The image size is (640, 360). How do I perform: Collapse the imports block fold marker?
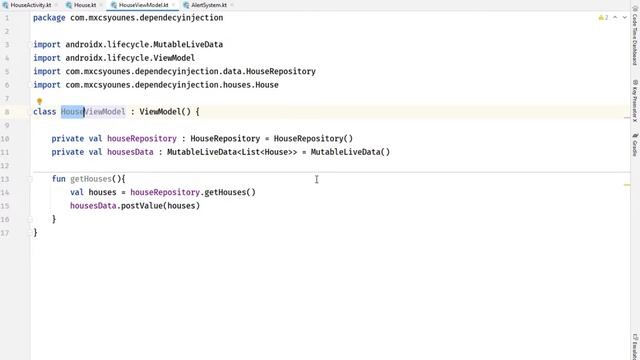coord(30,44)
